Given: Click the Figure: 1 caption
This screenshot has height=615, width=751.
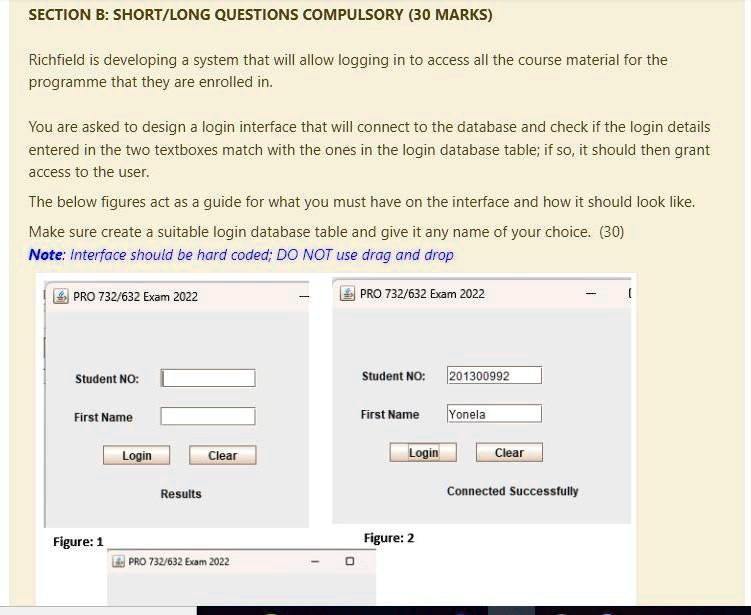Looking at the screenshot, I should 78,542.
